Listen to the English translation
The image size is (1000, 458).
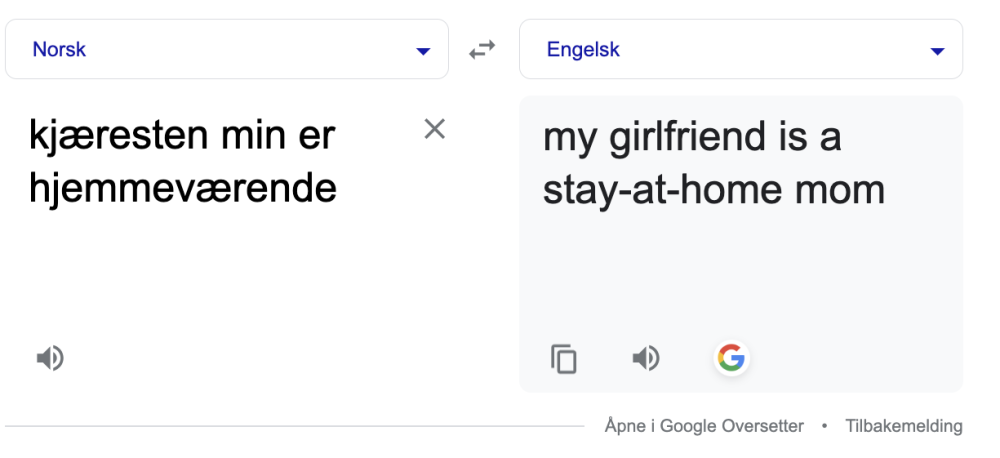646,358
